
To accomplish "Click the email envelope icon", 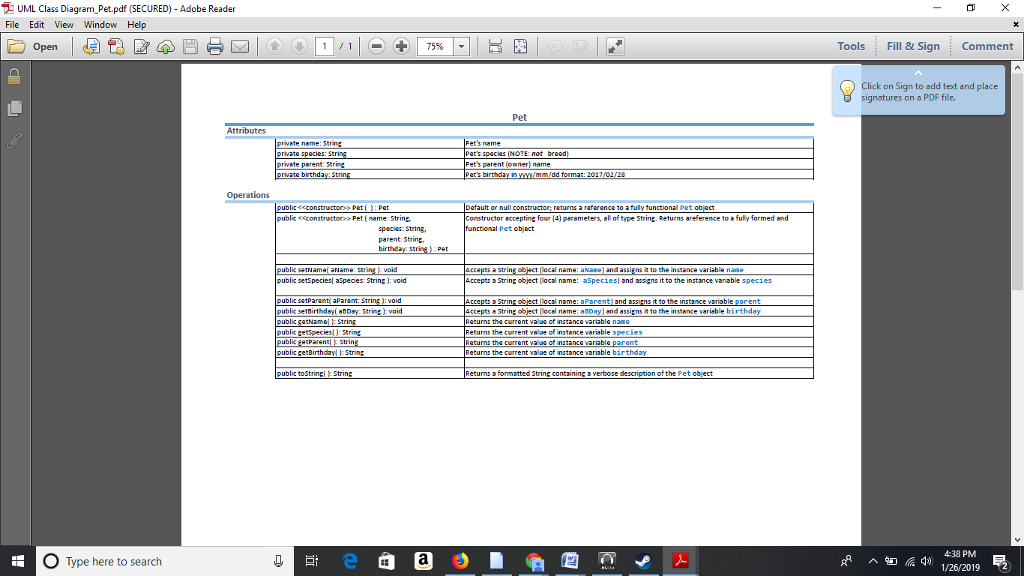I will [x=240, y=46].
